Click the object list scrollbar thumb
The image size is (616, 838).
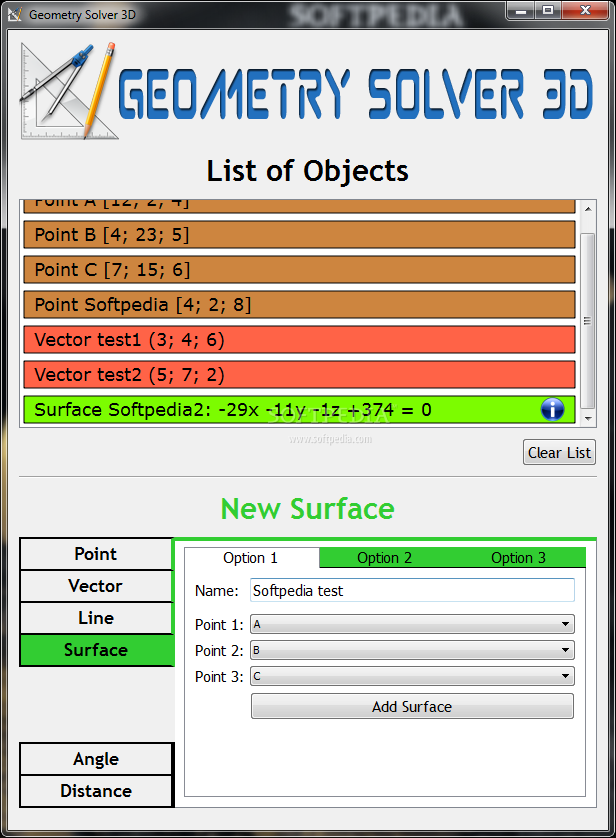pyautogui.click(x=588, y=321)
